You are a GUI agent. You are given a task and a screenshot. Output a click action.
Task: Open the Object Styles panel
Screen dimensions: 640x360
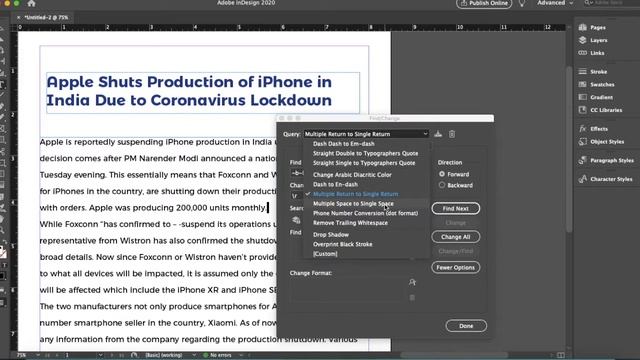(601, 142)
